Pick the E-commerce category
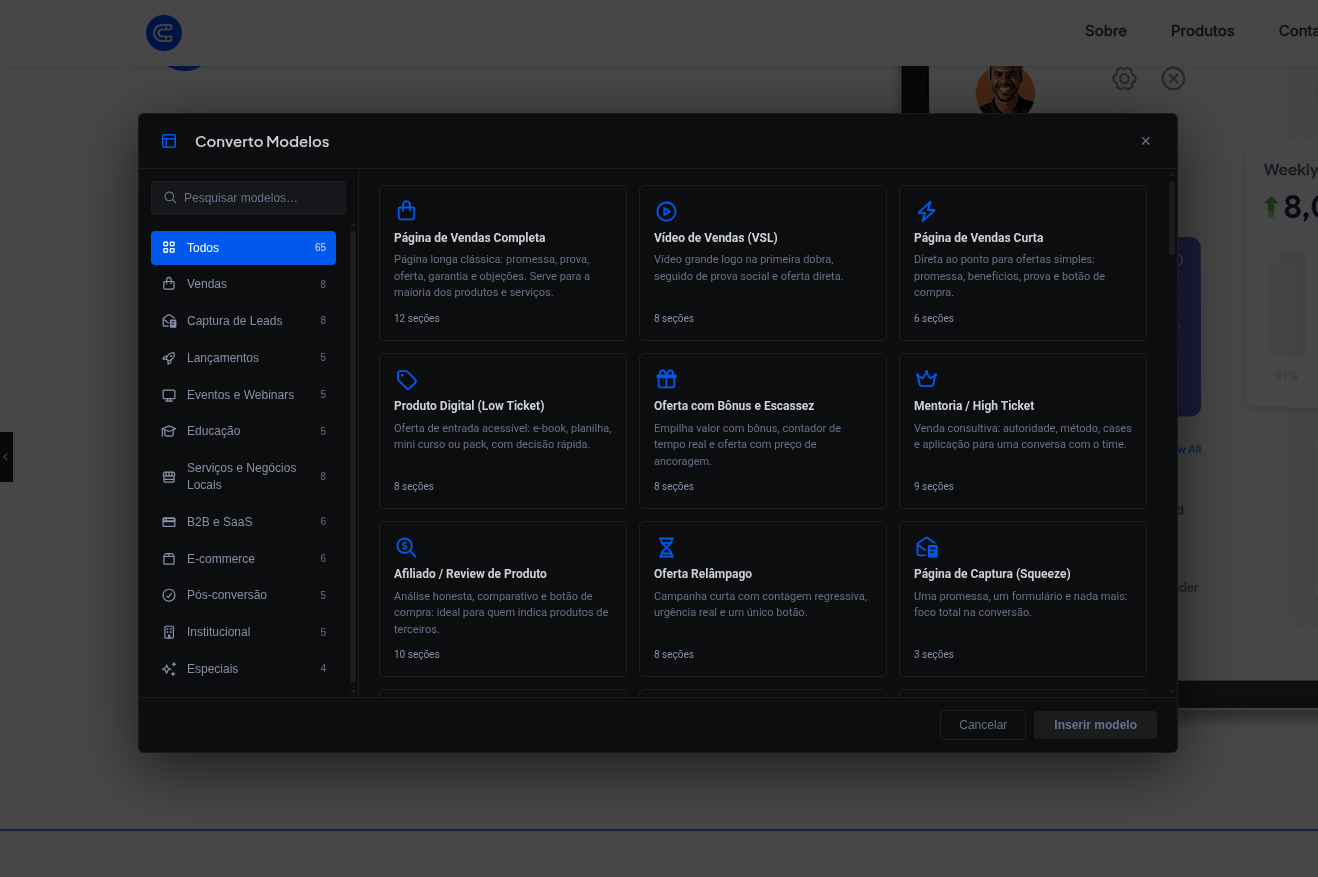Image resolution: width=1318 pixels, height=877 pixels. tap(243, 559)
